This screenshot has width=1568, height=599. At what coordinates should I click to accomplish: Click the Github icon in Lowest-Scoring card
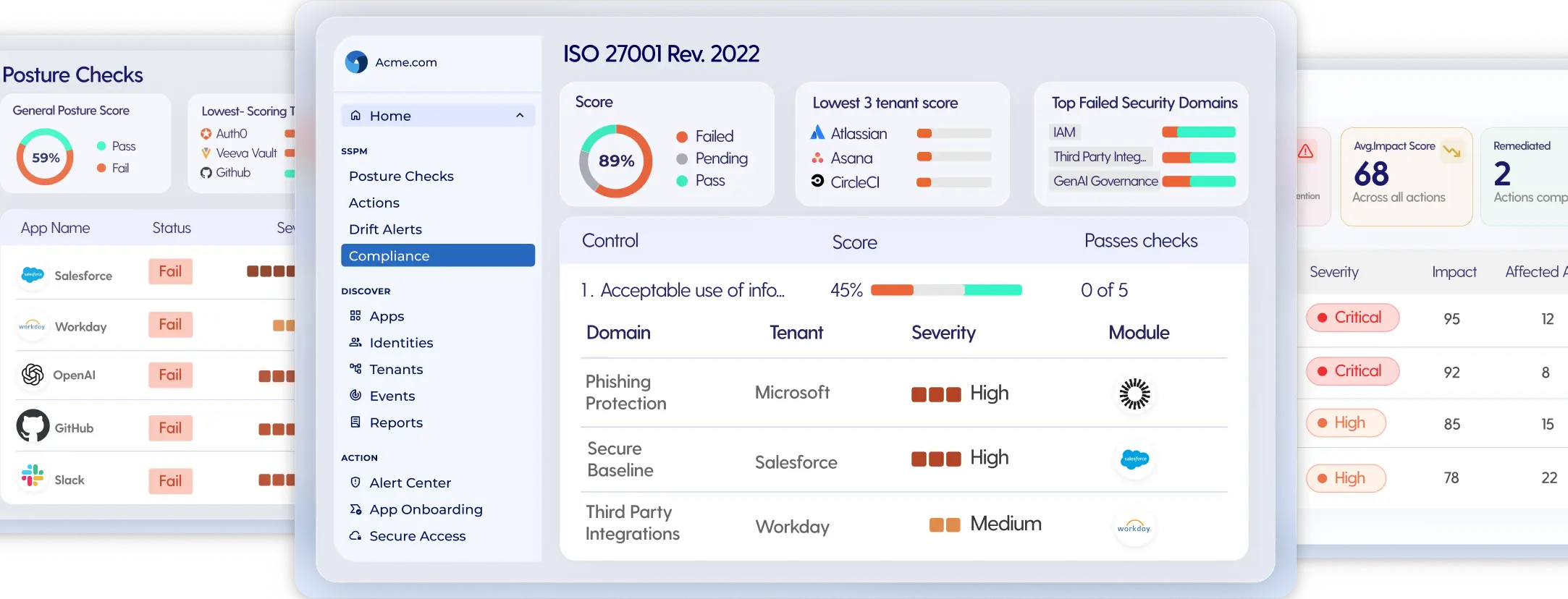point(206,173)
